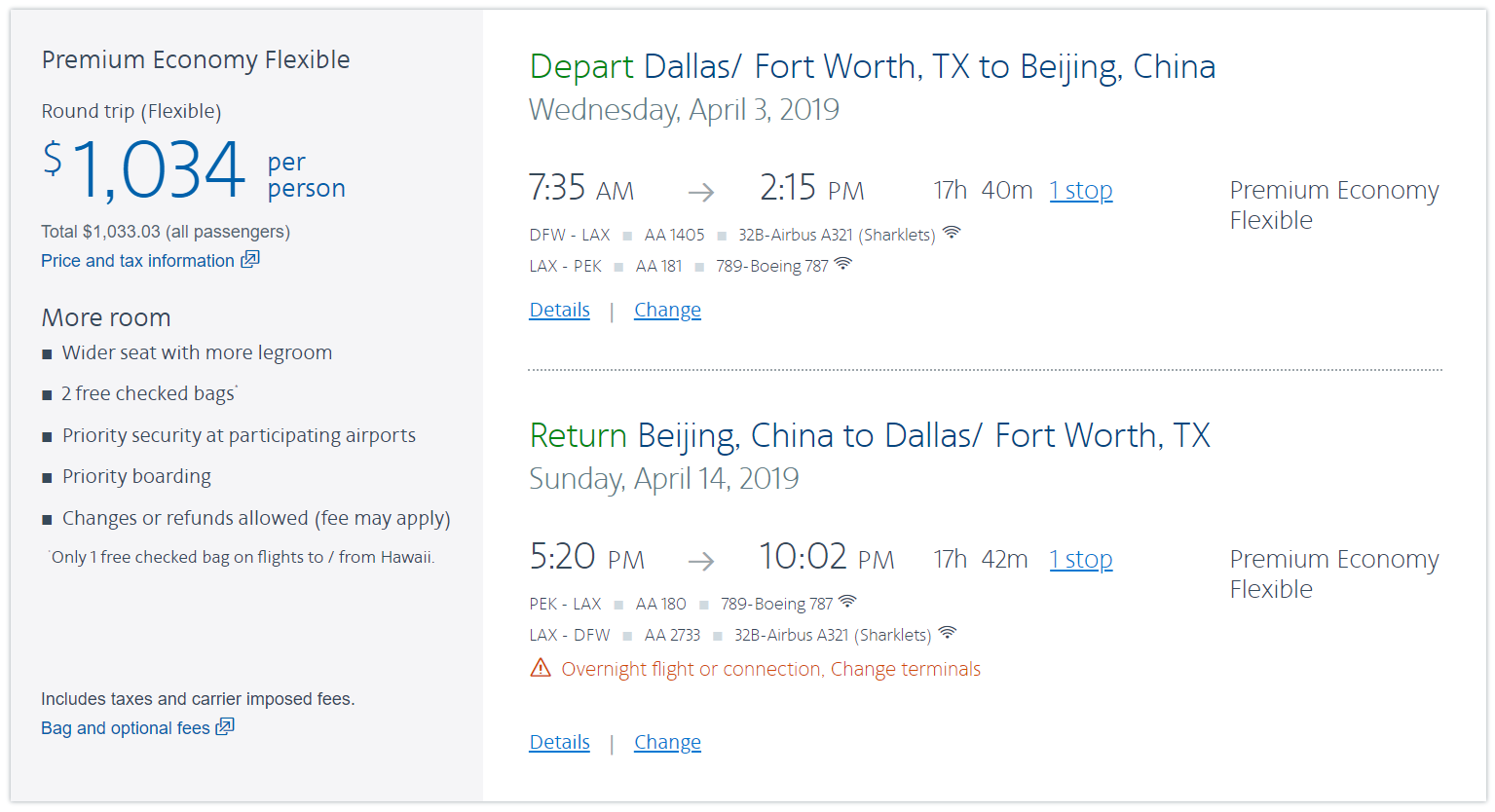Click the Wi-Fi icon on flight AA 180

click(847, 602)
